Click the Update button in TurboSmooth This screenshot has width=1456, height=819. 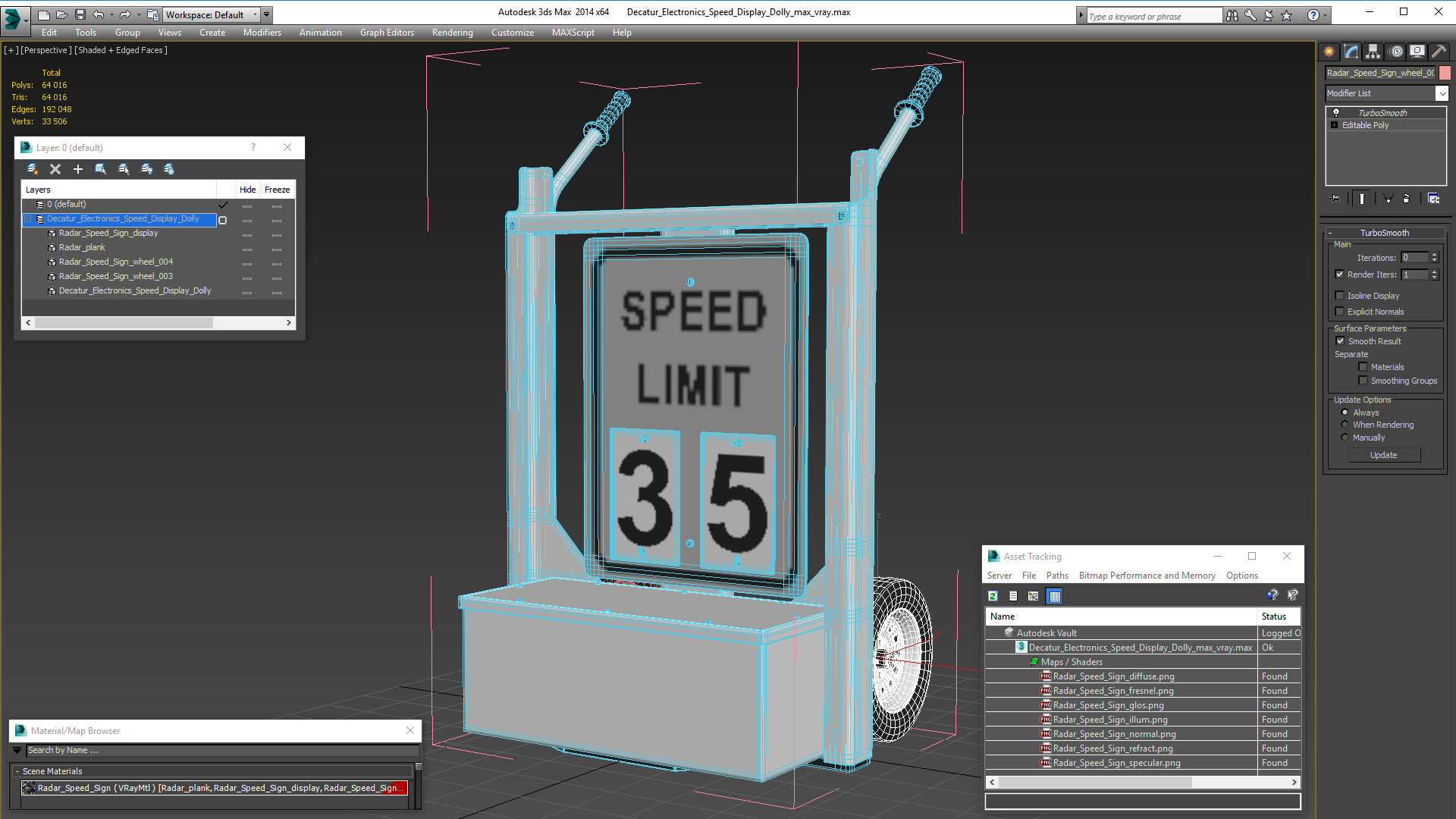[x=1384, y=455]
